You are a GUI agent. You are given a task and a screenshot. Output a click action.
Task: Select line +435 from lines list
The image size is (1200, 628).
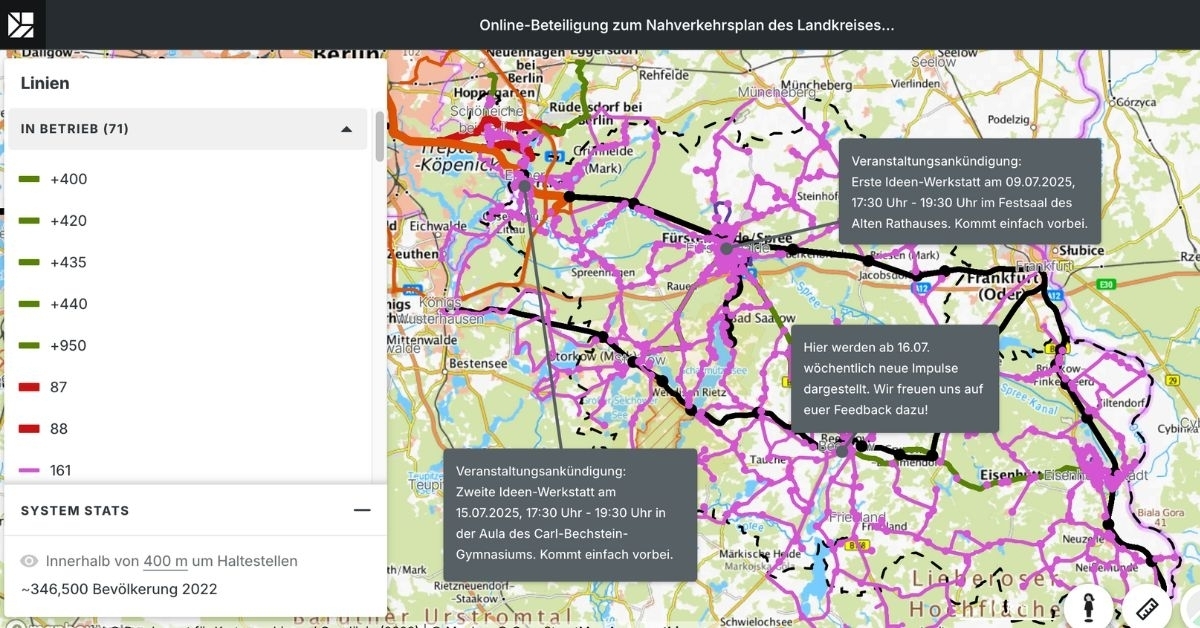[68, 262]
